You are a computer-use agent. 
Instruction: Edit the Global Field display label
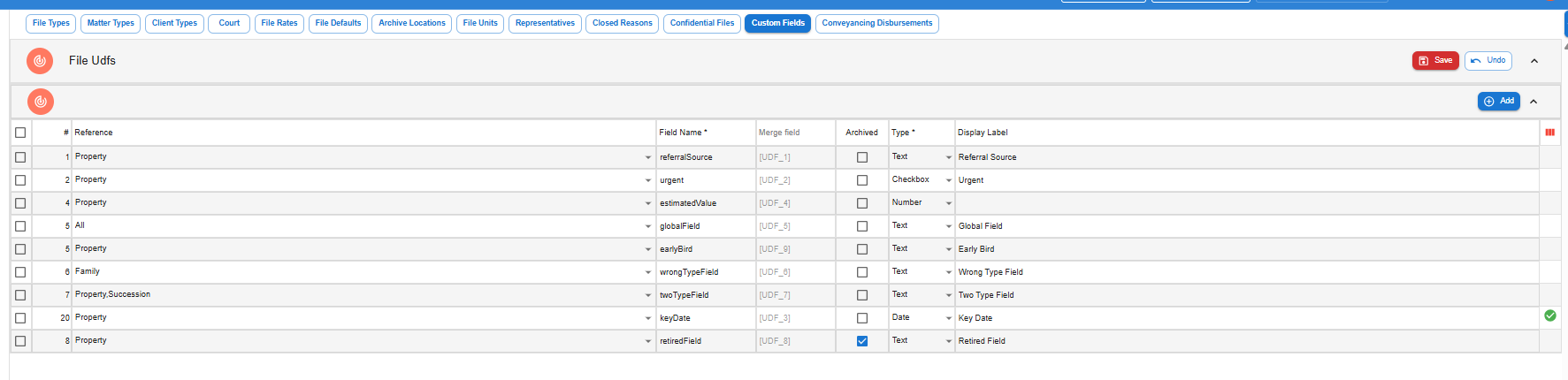1247,226
